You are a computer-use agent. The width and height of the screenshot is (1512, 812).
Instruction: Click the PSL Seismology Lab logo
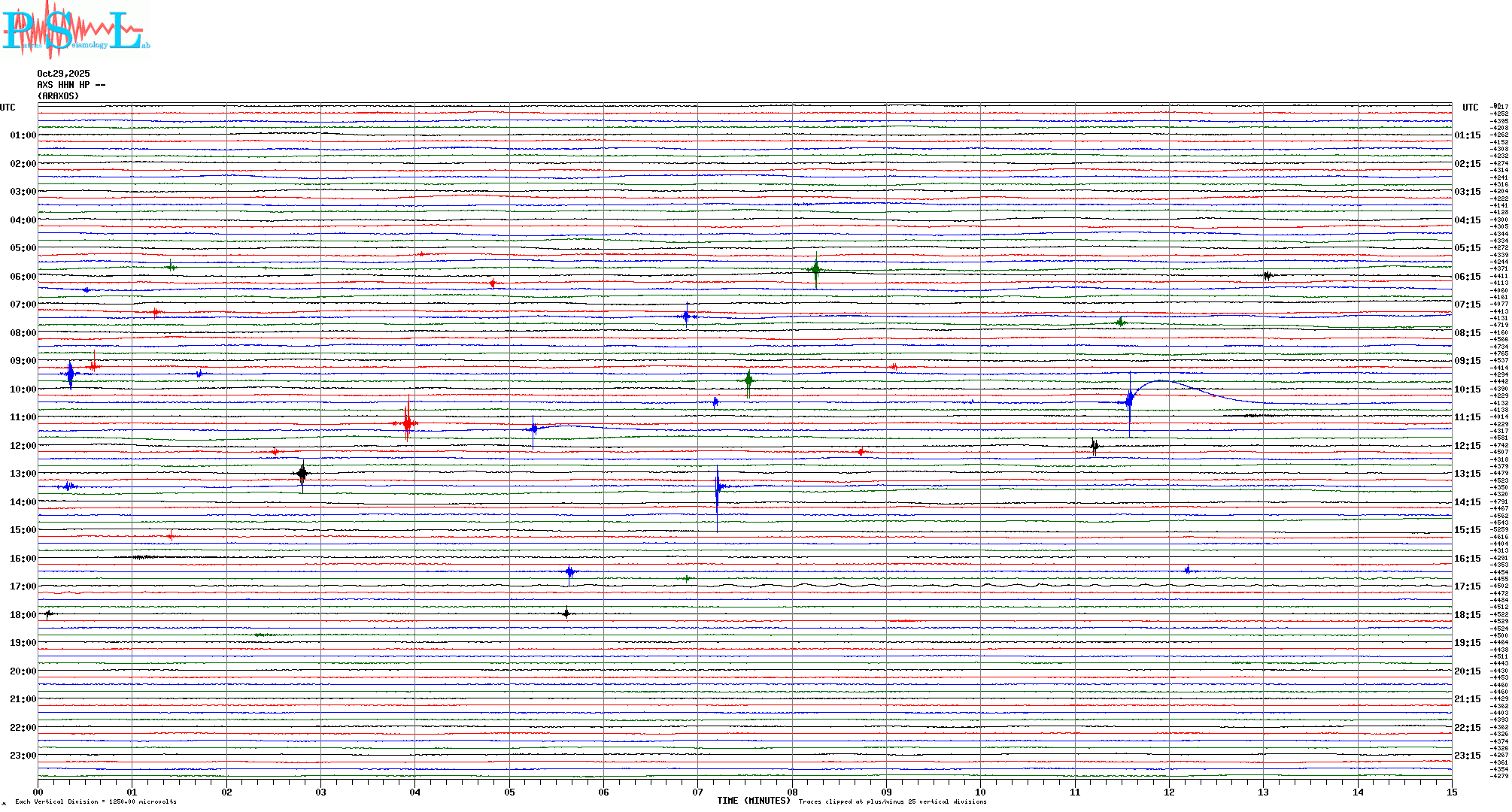pos(75,30)
